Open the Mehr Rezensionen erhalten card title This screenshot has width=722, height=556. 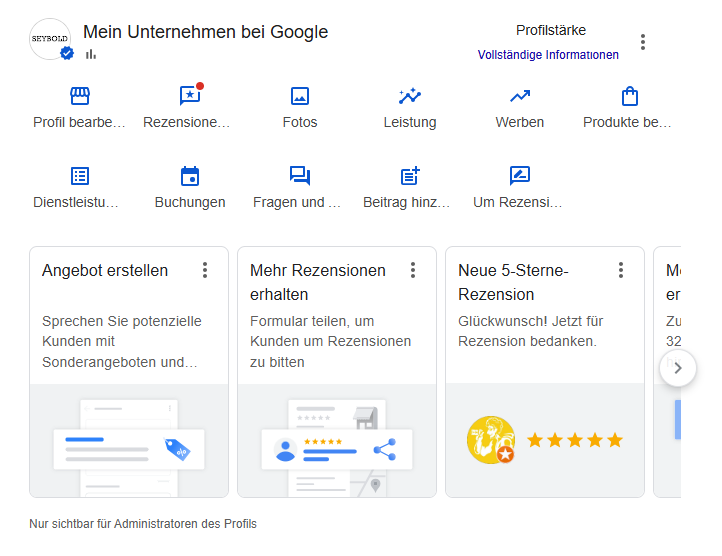(318, 282)
